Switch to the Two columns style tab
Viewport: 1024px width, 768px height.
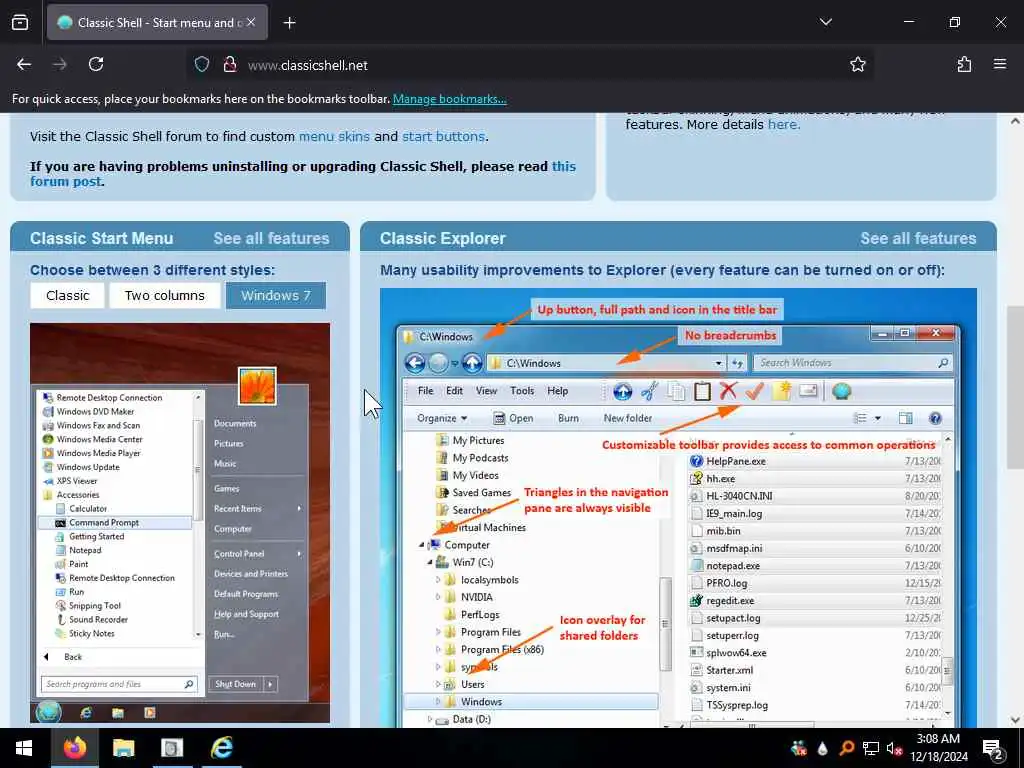click(165, 296)
